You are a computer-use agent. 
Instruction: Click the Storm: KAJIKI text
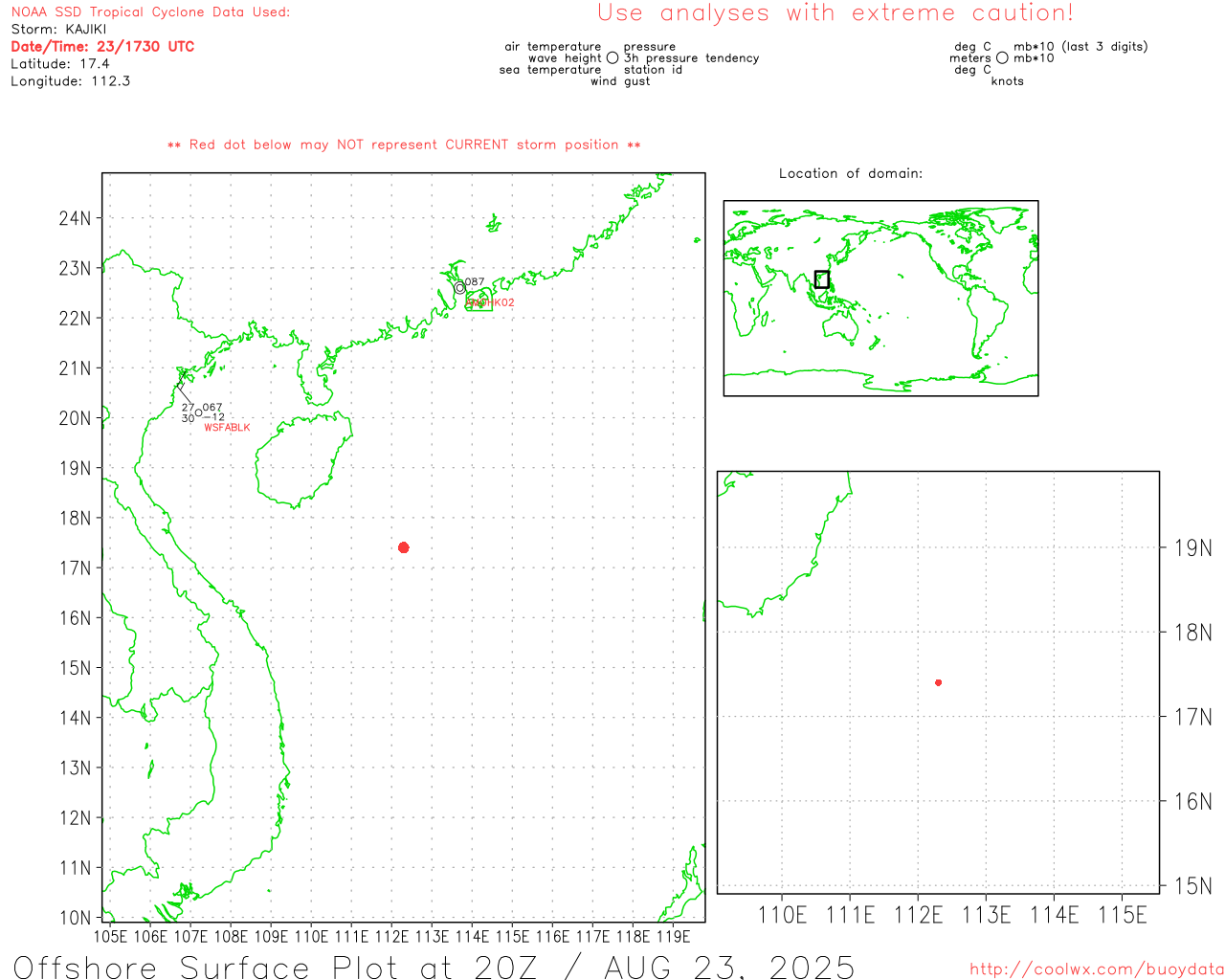tap(58, 30)
